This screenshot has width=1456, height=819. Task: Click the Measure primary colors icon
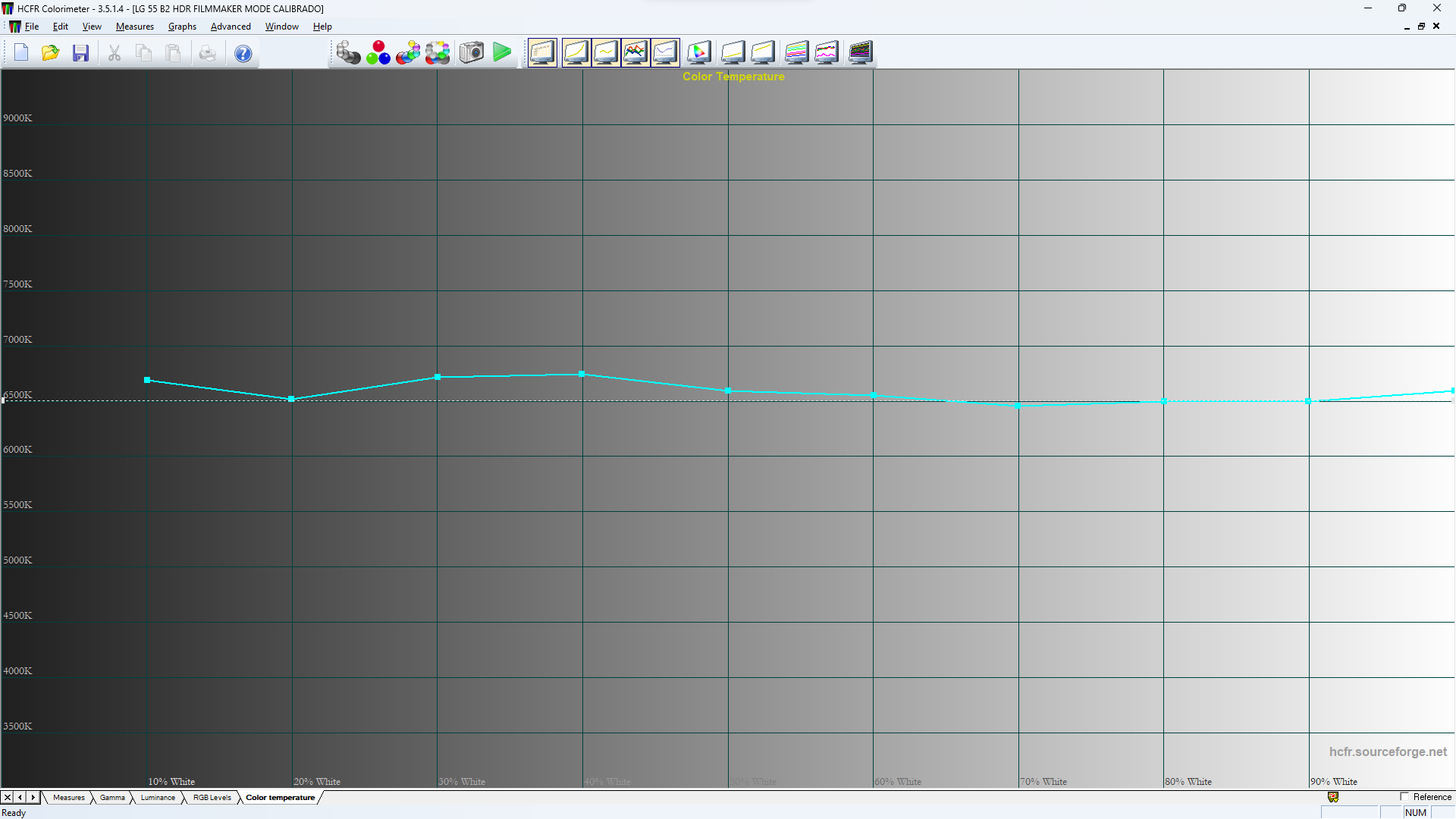pyautogui.click(x=378, y=53)
